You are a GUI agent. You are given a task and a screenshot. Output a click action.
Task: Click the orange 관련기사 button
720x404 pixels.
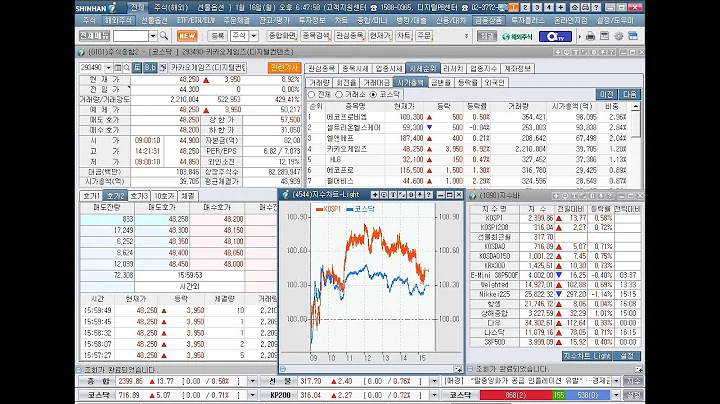click(x=285, y=68)
